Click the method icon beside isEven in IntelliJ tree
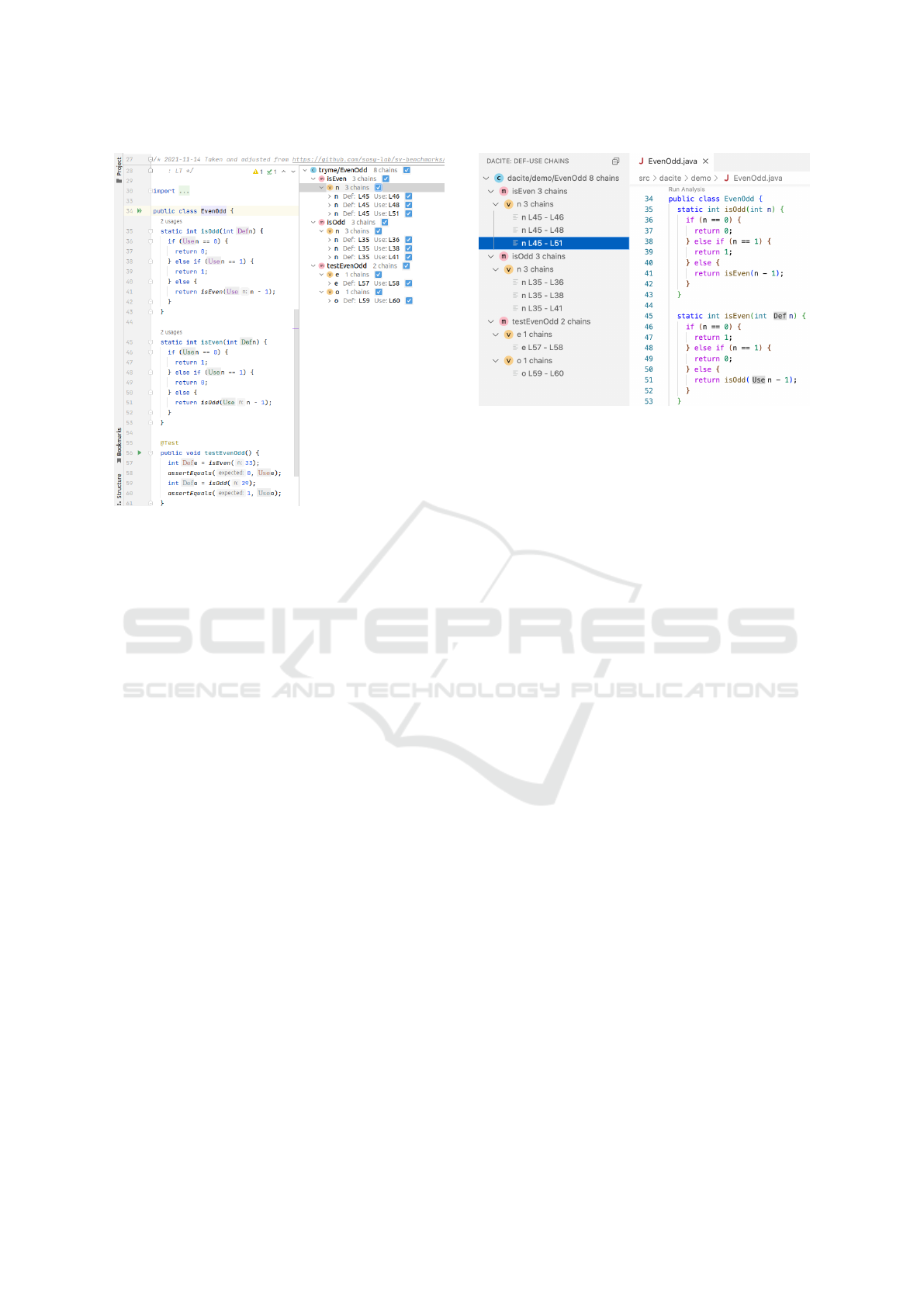Viewport: 924px width, 1307px height. [322, 179]
